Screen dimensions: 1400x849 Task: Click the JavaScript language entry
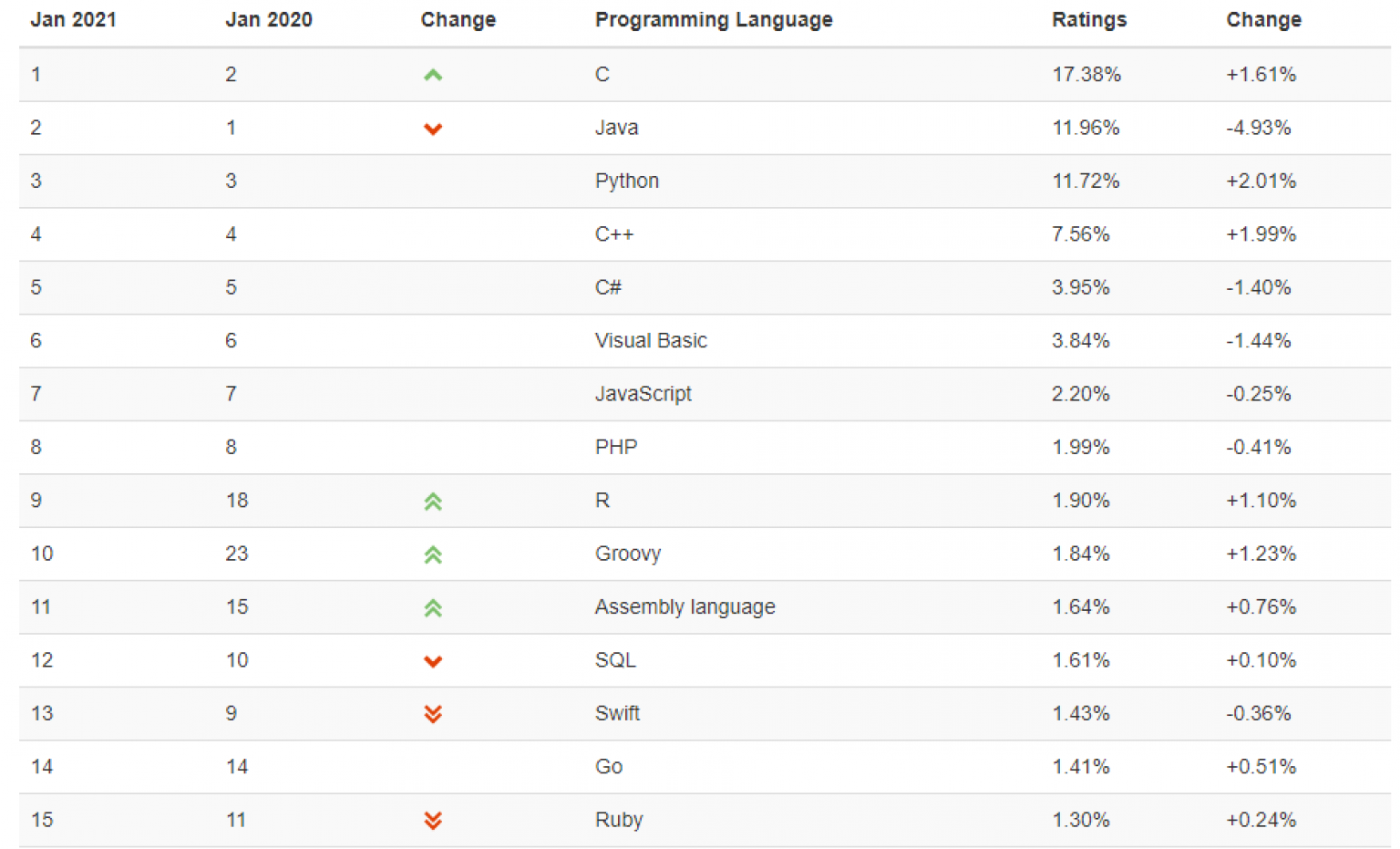pyautogui.click(x=643, y=394)
